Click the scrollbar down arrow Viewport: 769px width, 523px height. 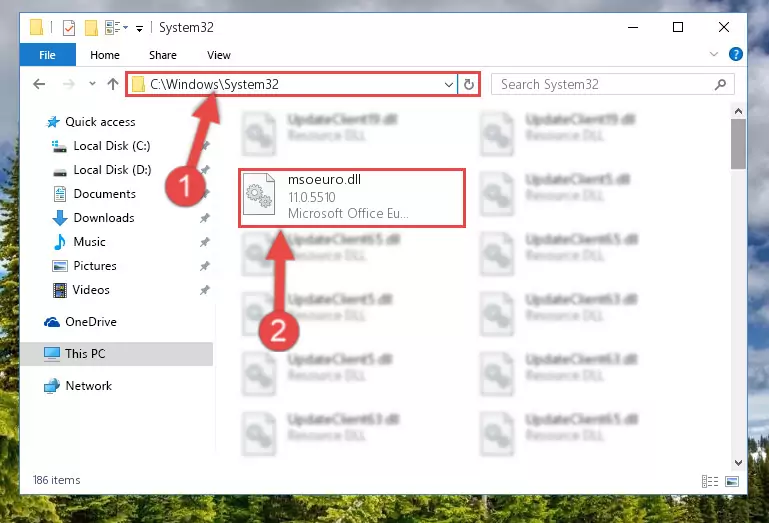[738, 463]
